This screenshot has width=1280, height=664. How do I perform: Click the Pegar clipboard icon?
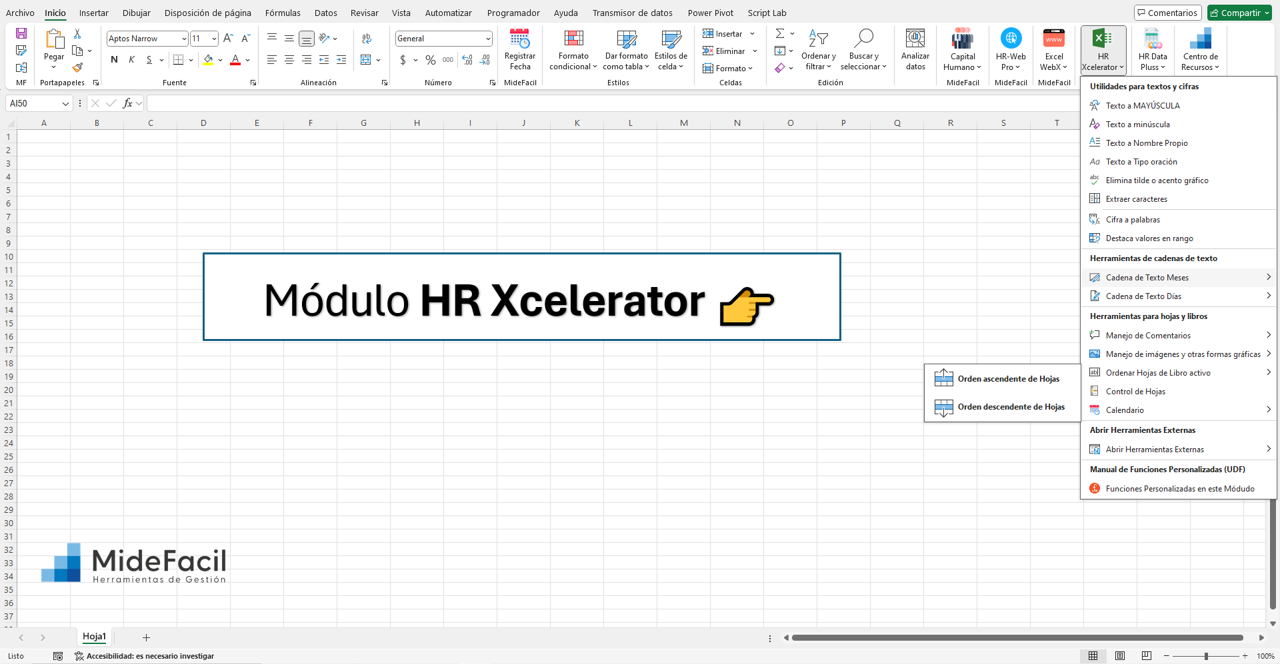[54, 39]
